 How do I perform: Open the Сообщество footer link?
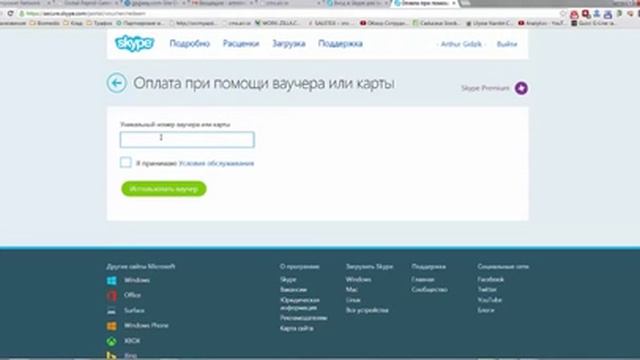(429, 290)
